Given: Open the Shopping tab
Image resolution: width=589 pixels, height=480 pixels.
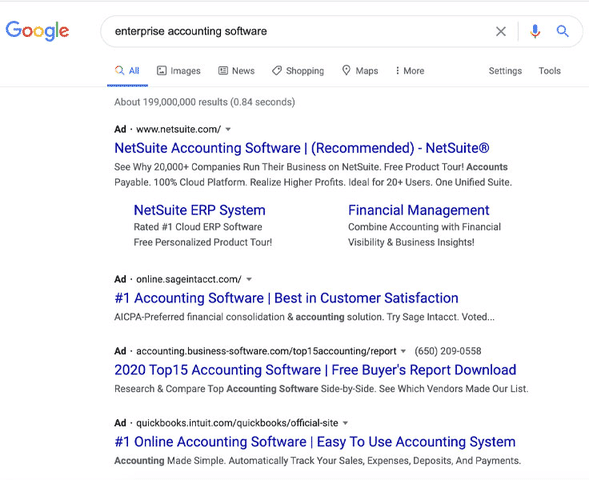Looking at the screenshot, I should pos(298,71).
